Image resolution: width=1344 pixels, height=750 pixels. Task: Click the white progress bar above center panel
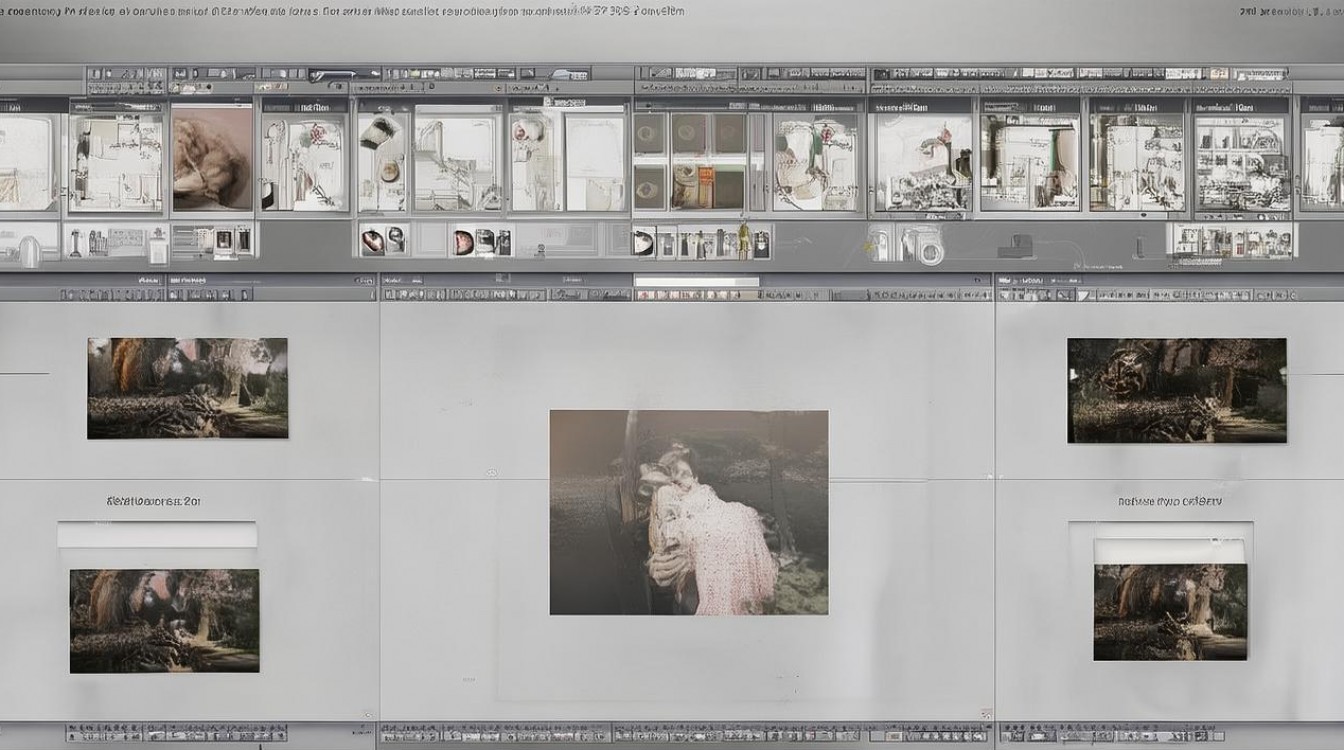coord(697,282)
